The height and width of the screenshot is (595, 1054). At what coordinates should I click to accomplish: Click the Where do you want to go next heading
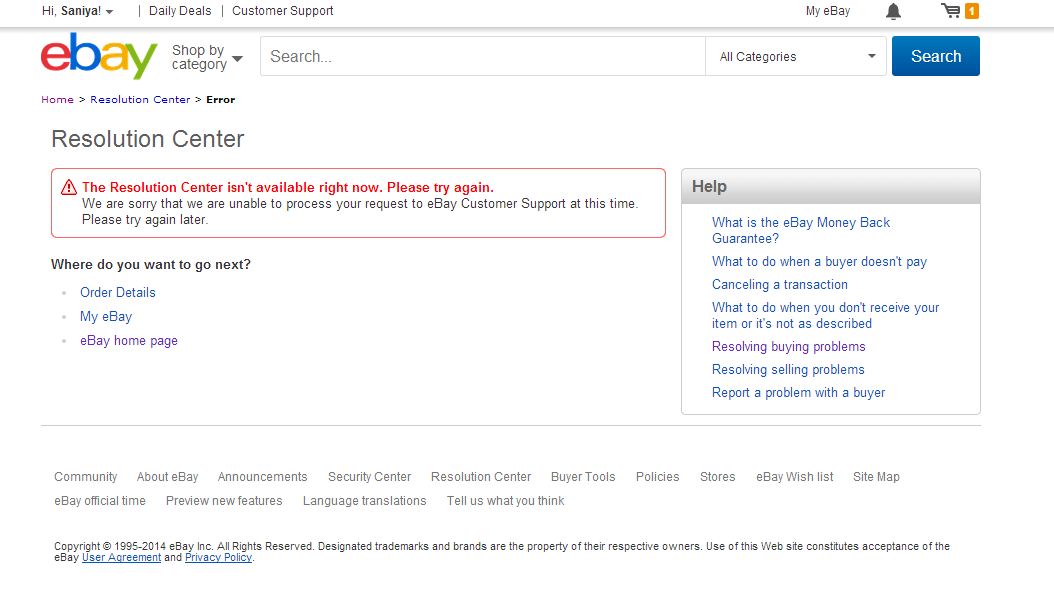click(x=151, y=265)
